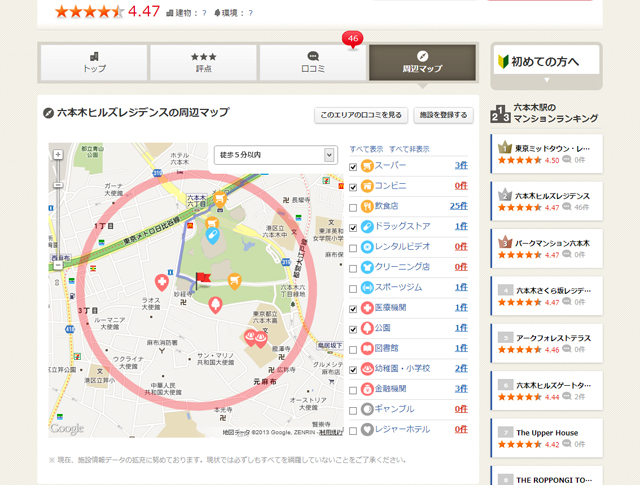Screen dimensions: 640x485
Task: Check the レジャーホテル checkbox
Action: pyautogui.click(x=353, y=431)
